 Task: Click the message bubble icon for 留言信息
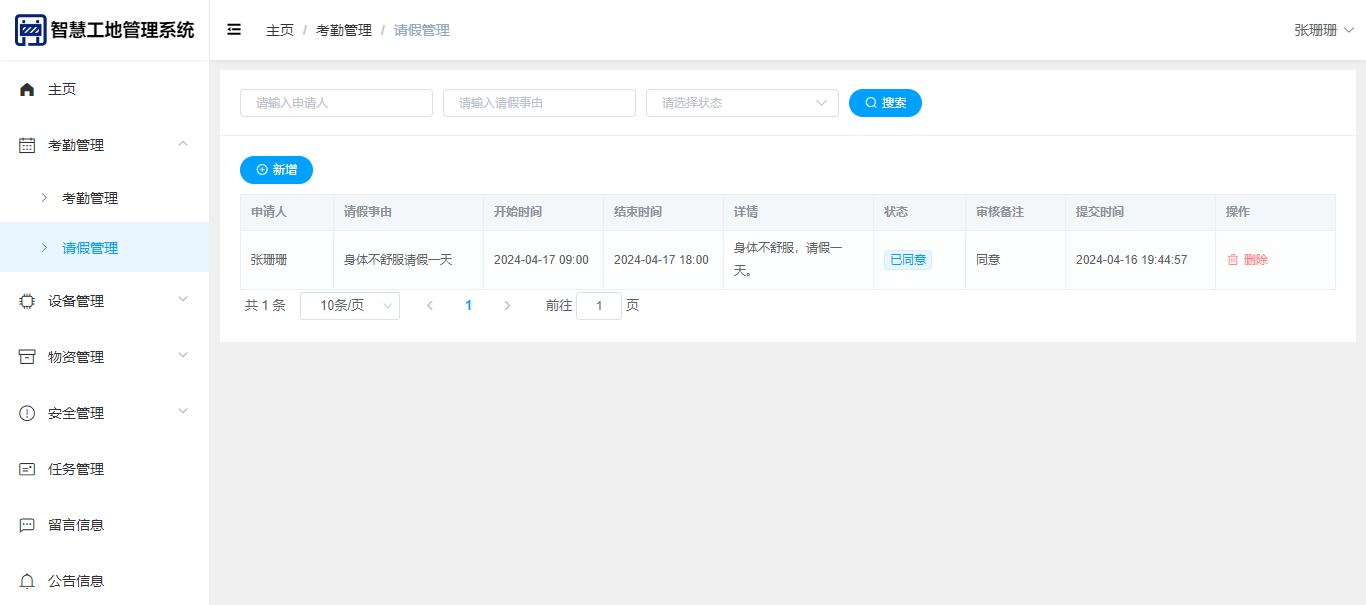tap(27, 526)
